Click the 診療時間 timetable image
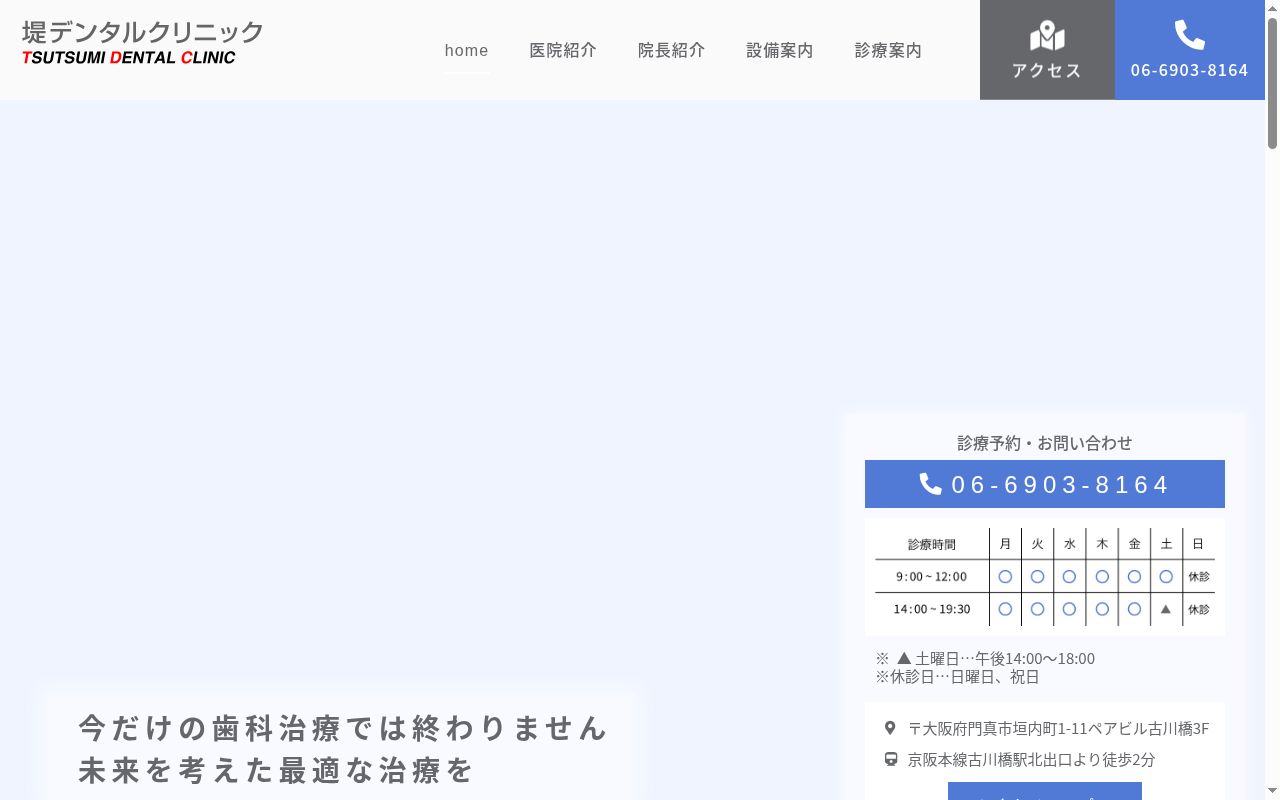 click(1045, 577)
